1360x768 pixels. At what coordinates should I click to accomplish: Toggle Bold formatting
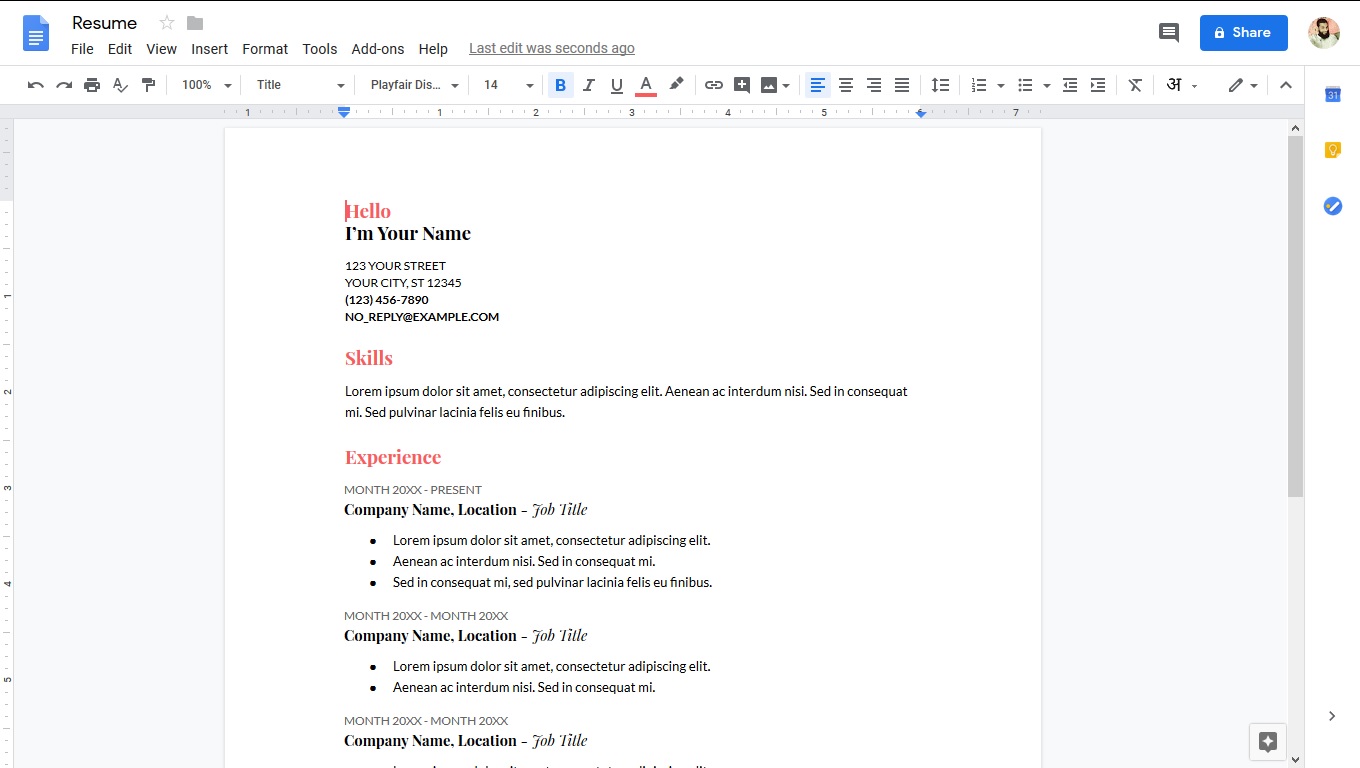pos(560,85)
